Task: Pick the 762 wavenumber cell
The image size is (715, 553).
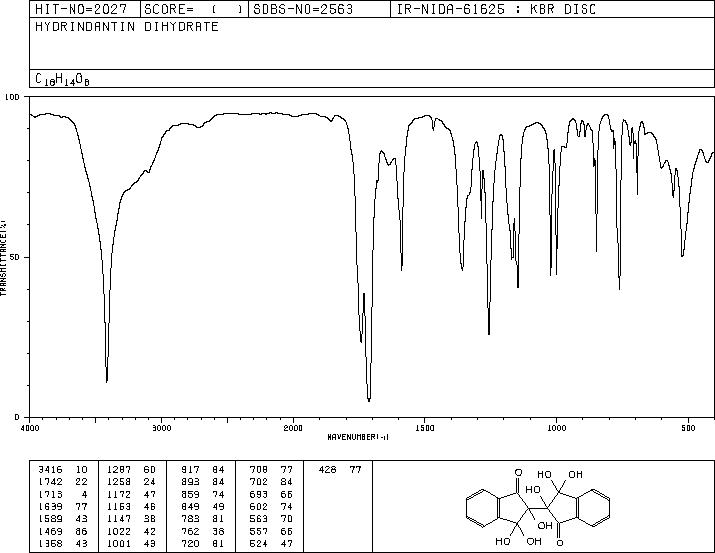Action: click(190, 531)
